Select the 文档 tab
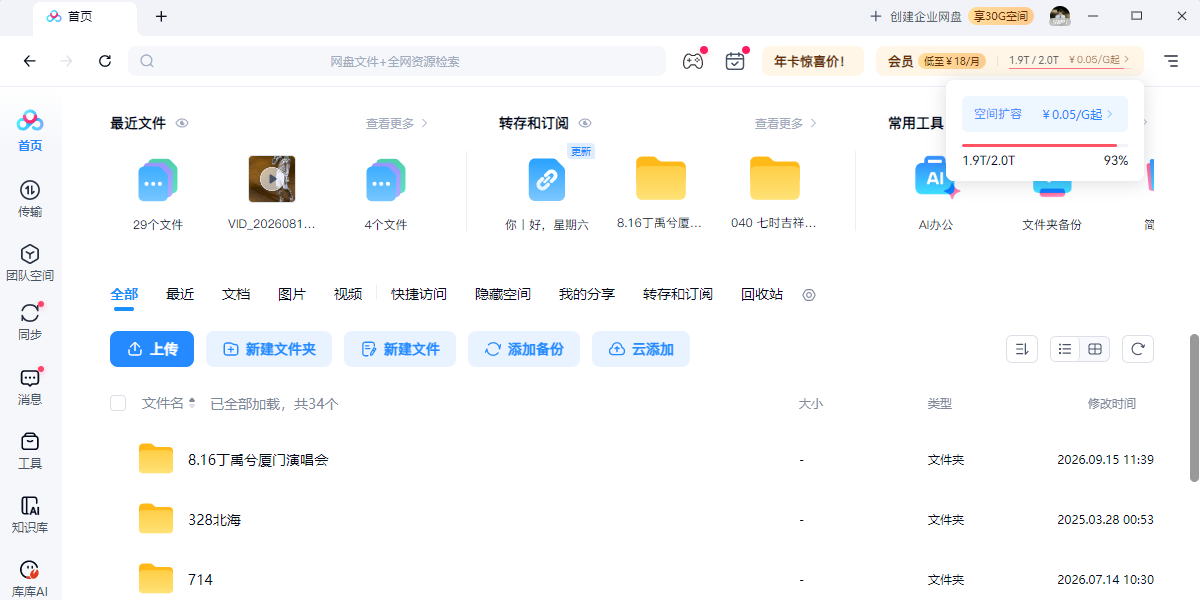1200x600 pixels. click(236, 294)
